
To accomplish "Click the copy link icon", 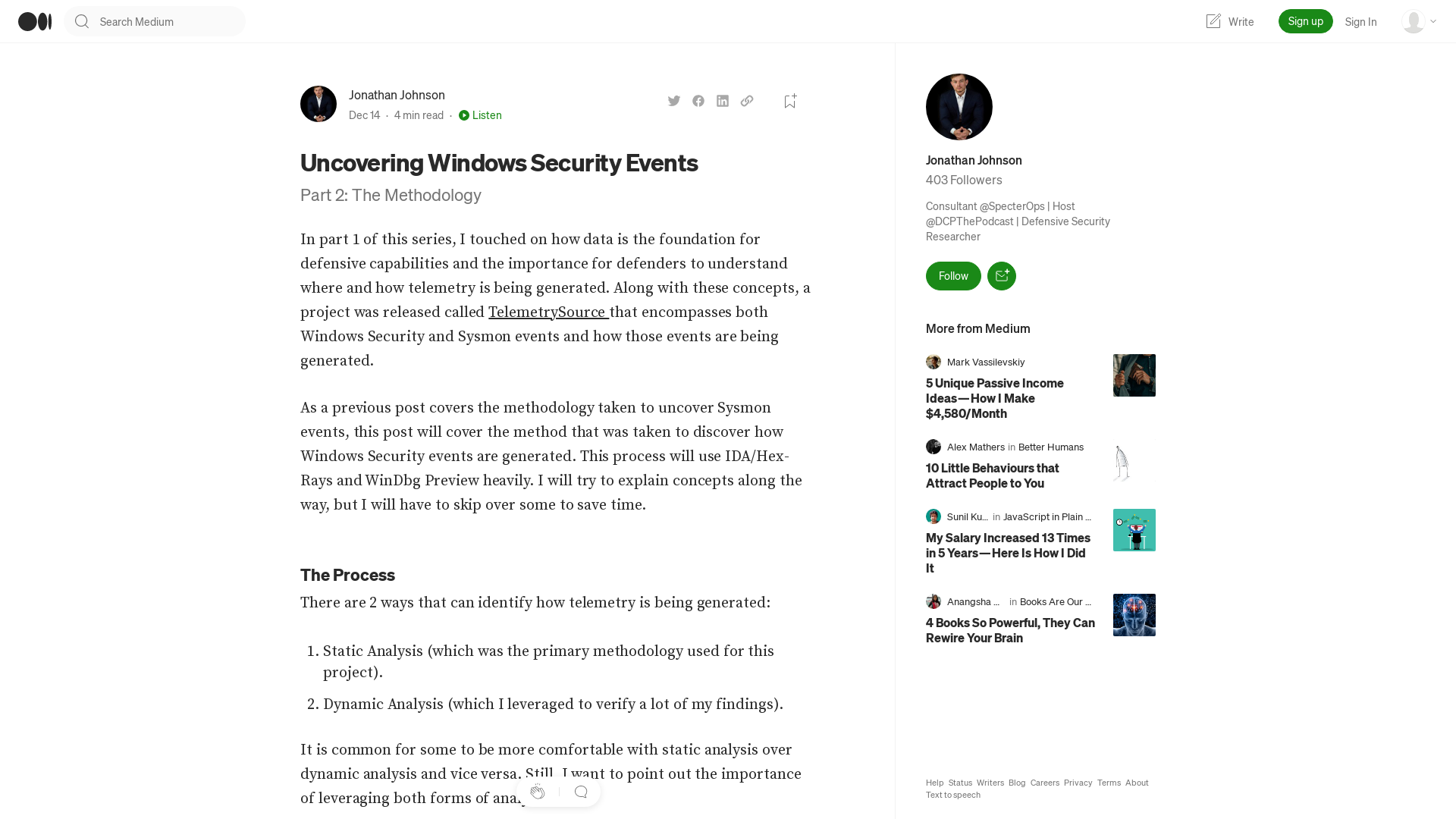I will coord(747,100).
